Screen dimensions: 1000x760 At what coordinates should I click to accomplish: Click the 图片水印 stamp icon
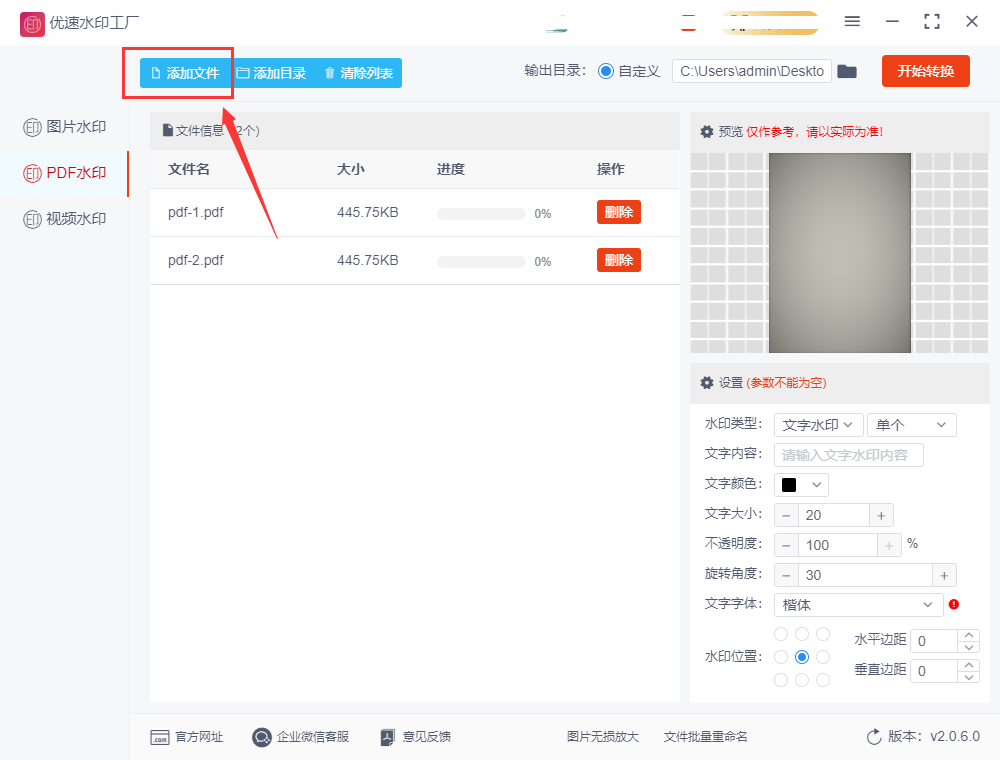[33, 128]
